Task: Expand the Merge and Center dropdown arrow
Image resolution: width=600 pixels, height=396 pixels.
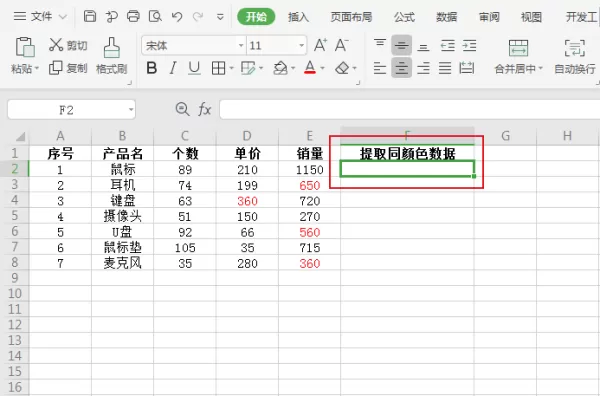Action: (x=541, y=69)
